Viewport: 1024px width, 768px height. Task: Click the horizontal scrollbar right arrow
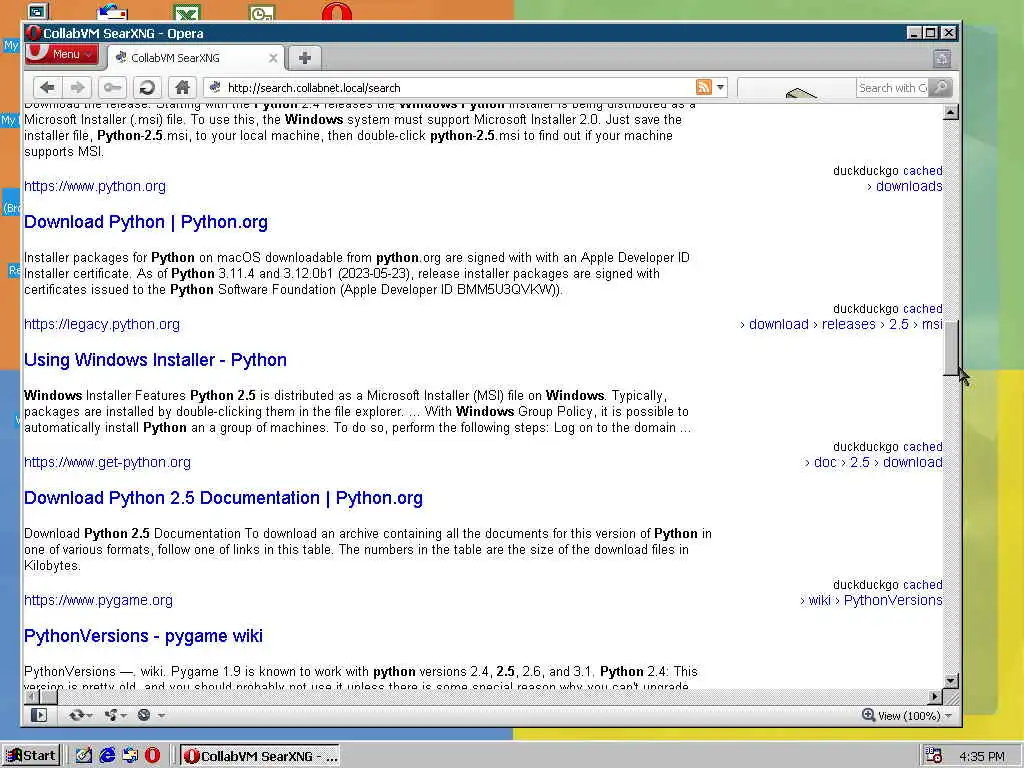pyautogui.click(x=935, y=697)
